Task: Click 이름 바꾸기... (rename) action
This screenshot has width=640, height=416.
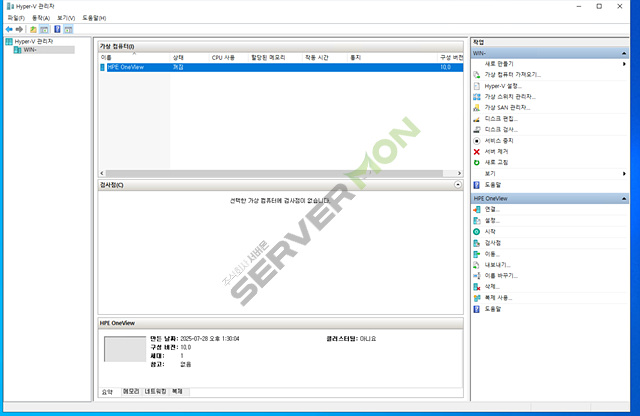Action: point(501,276)
